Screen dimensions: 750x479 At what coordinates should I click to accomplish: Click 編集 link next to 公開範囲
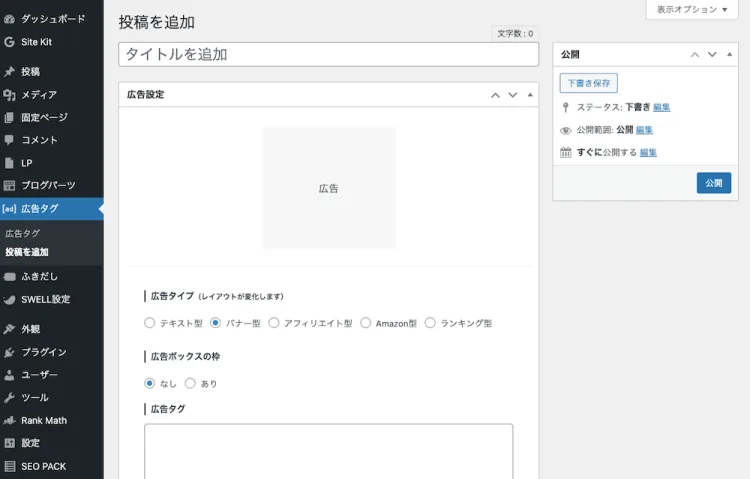(644, 130)
